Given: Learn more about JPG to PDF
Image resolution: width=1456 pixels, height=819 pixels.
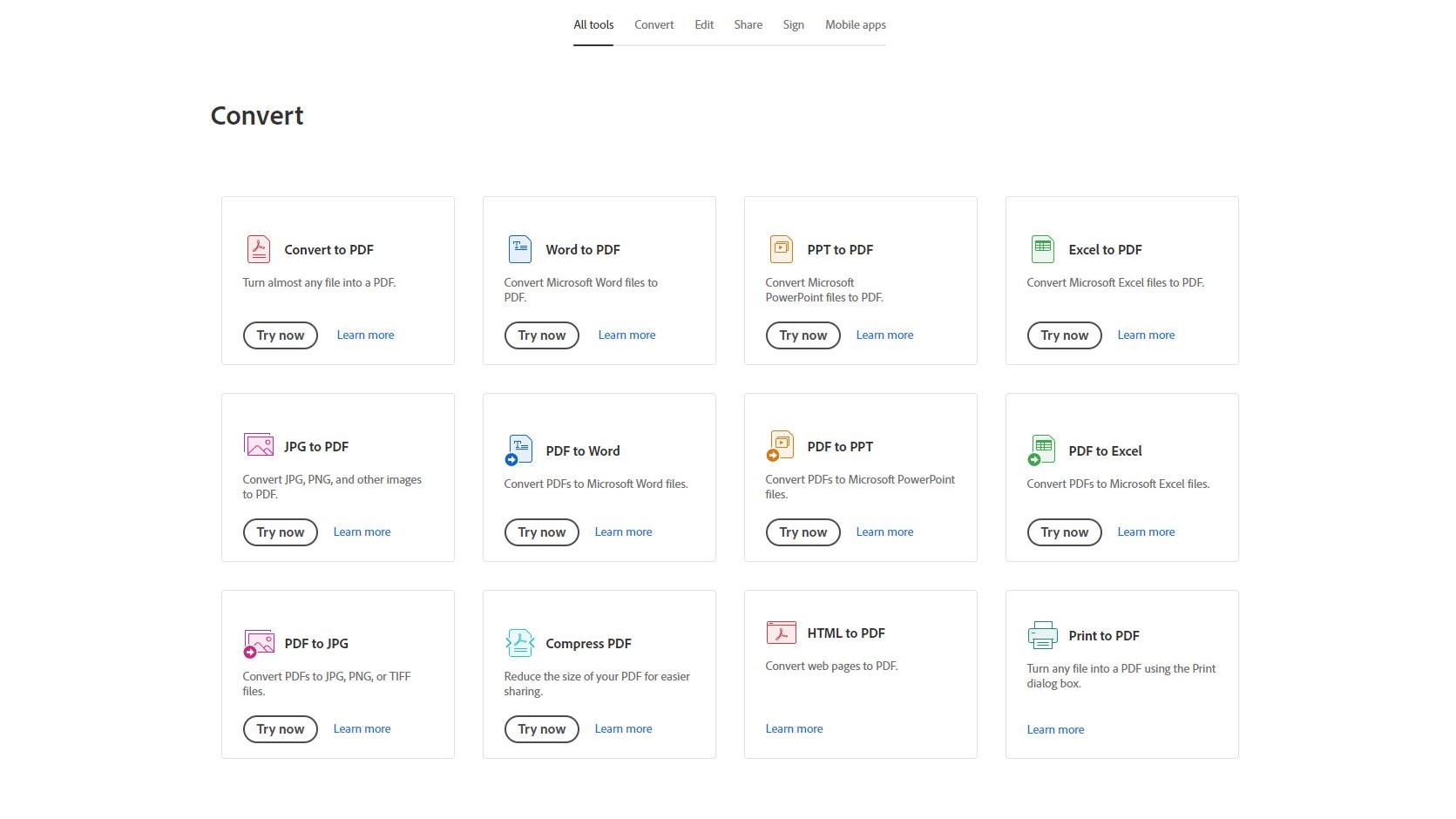Looking at the screenshot, I should click(x=362, y=531).
